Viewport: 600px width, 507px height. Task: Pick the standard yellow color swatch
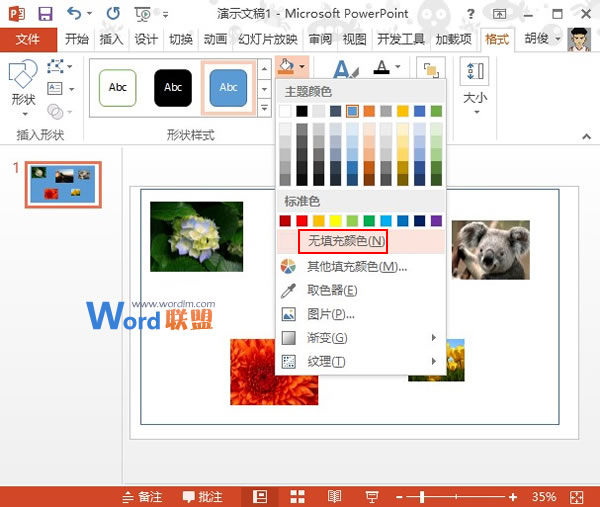(336, 221)
